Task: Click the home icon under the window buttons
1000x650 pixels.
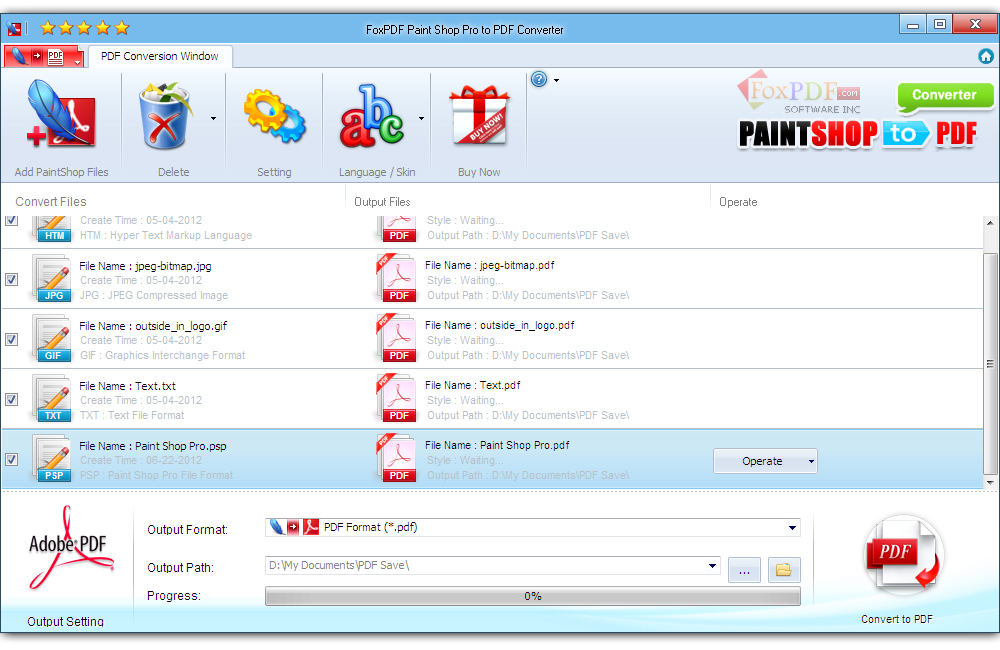Action: (986, 56)
